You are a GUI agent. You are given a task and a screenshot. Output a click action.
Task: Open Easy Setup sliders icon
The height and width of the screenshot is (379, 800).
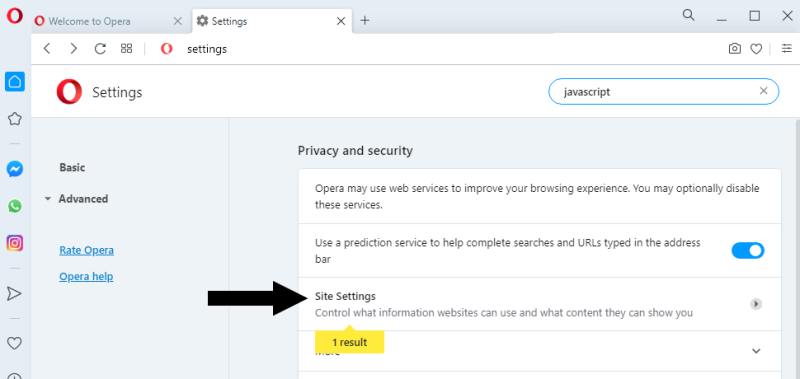[x=787, y=49]
